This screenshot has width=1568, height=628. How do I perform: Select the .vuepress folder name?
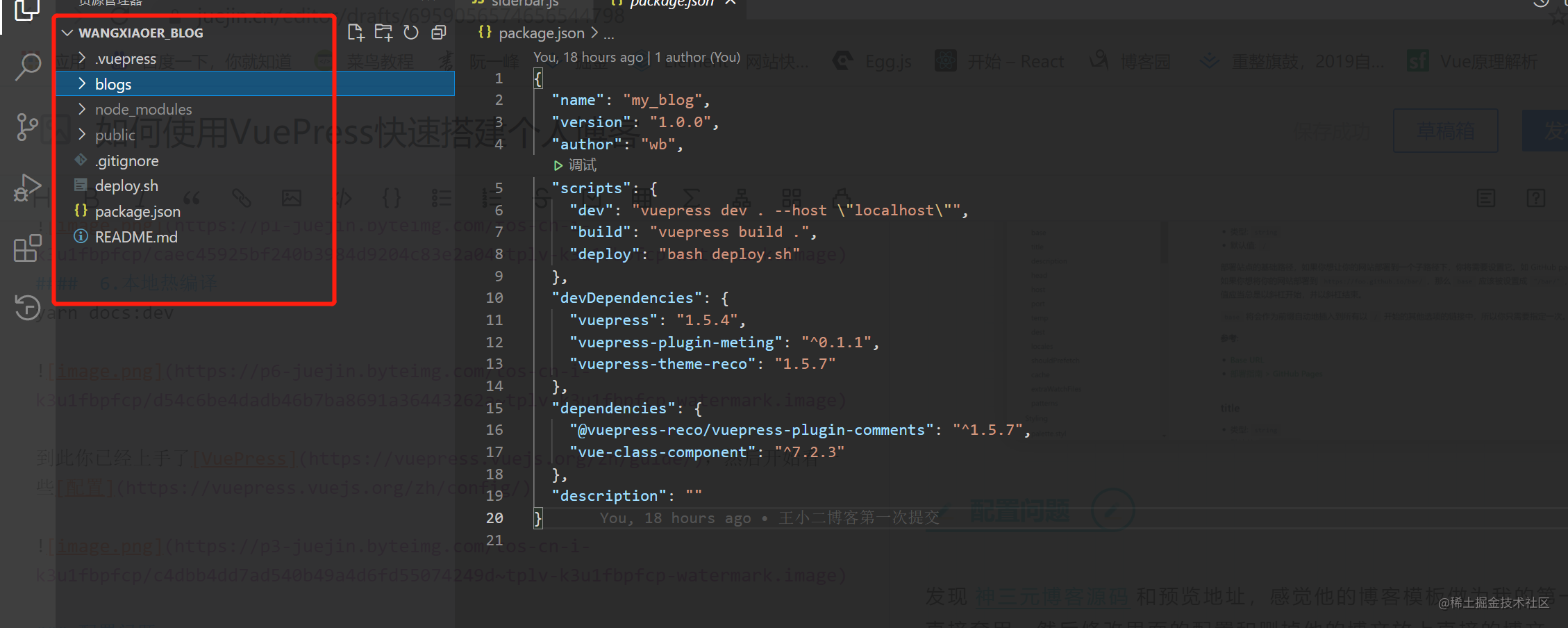tap(126, 59)
